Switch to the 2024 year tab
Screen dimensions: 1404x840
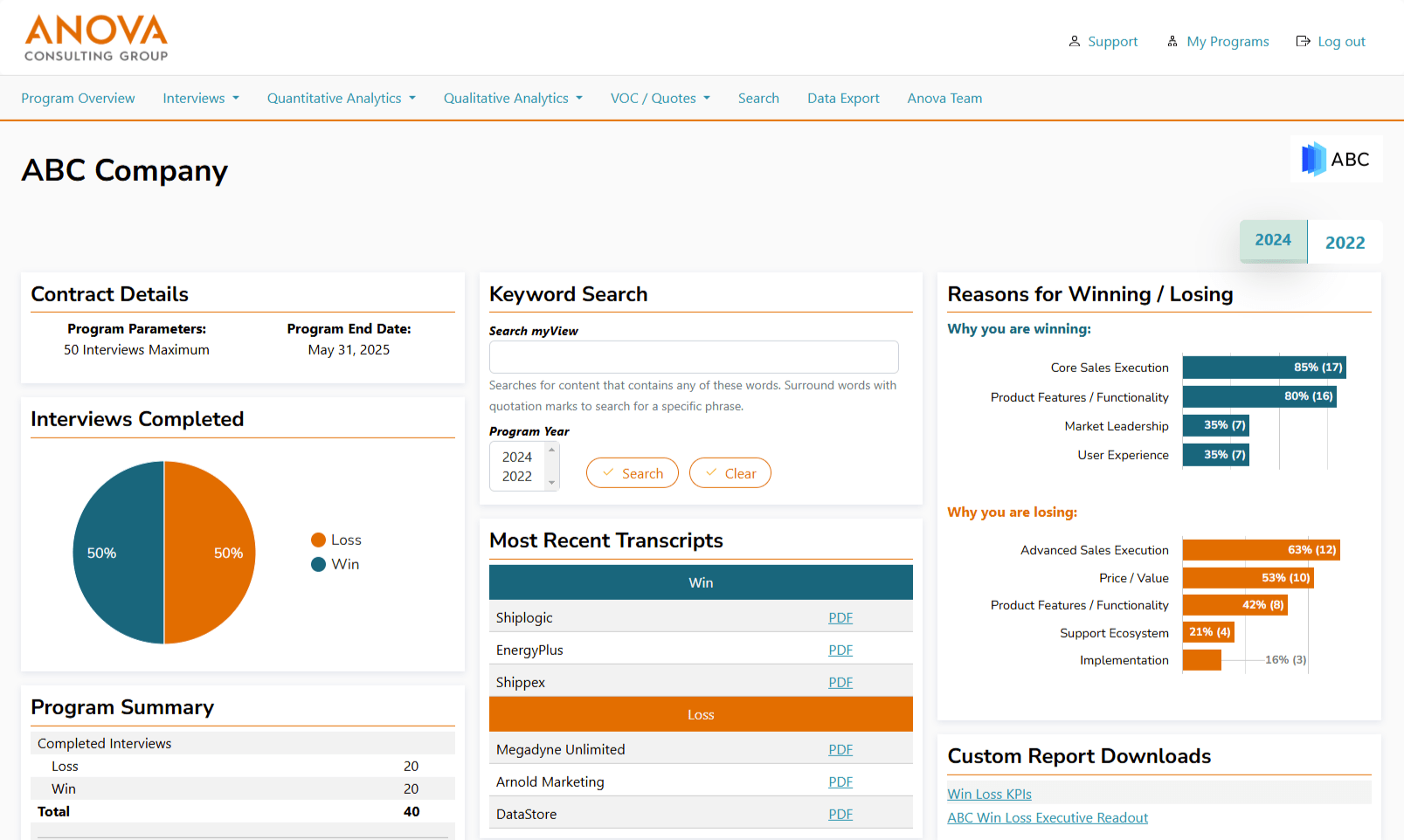pyautogui.click(x=1273, y=240)
